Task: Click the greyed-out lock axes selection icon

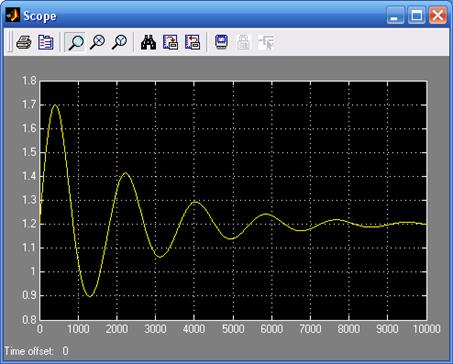Action: tap(243, 42)
